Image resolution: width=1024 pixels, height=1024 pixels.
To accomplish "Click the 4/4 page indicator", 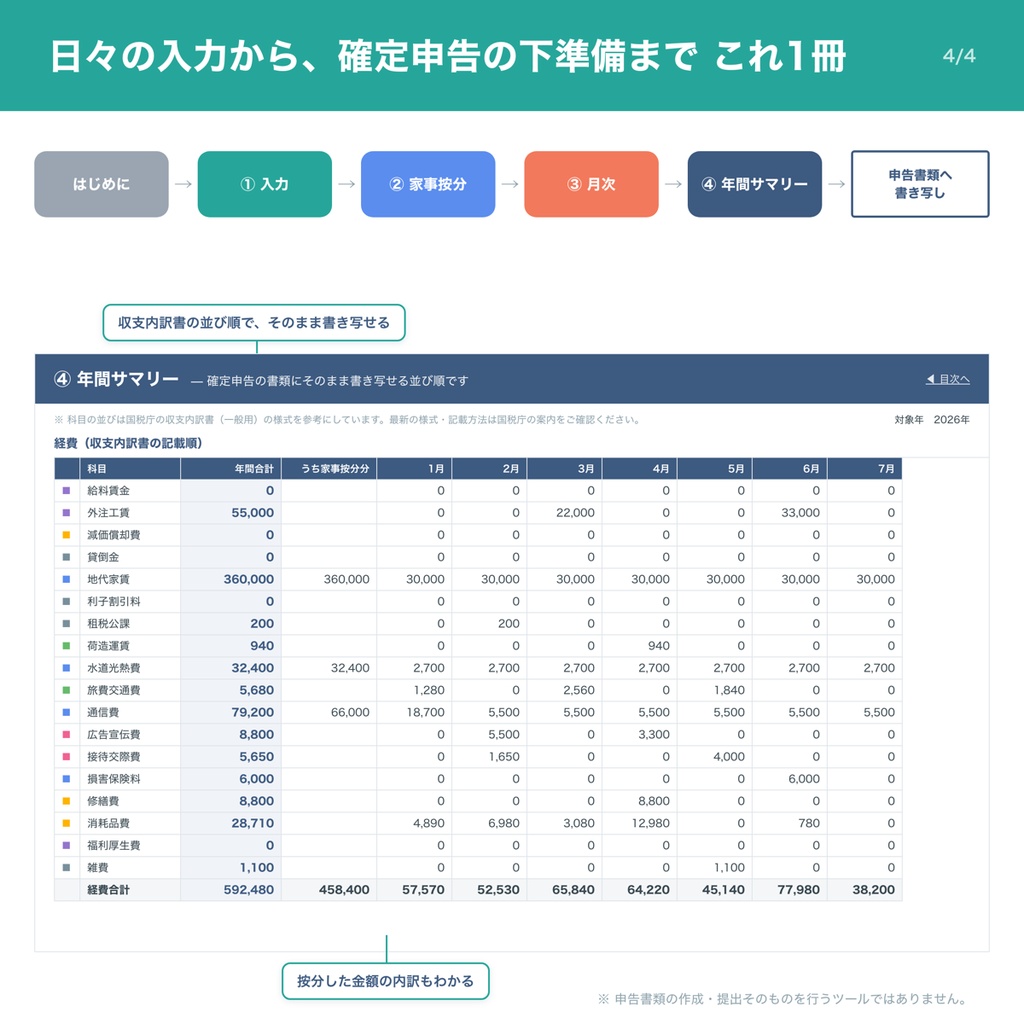I will 959,56.
